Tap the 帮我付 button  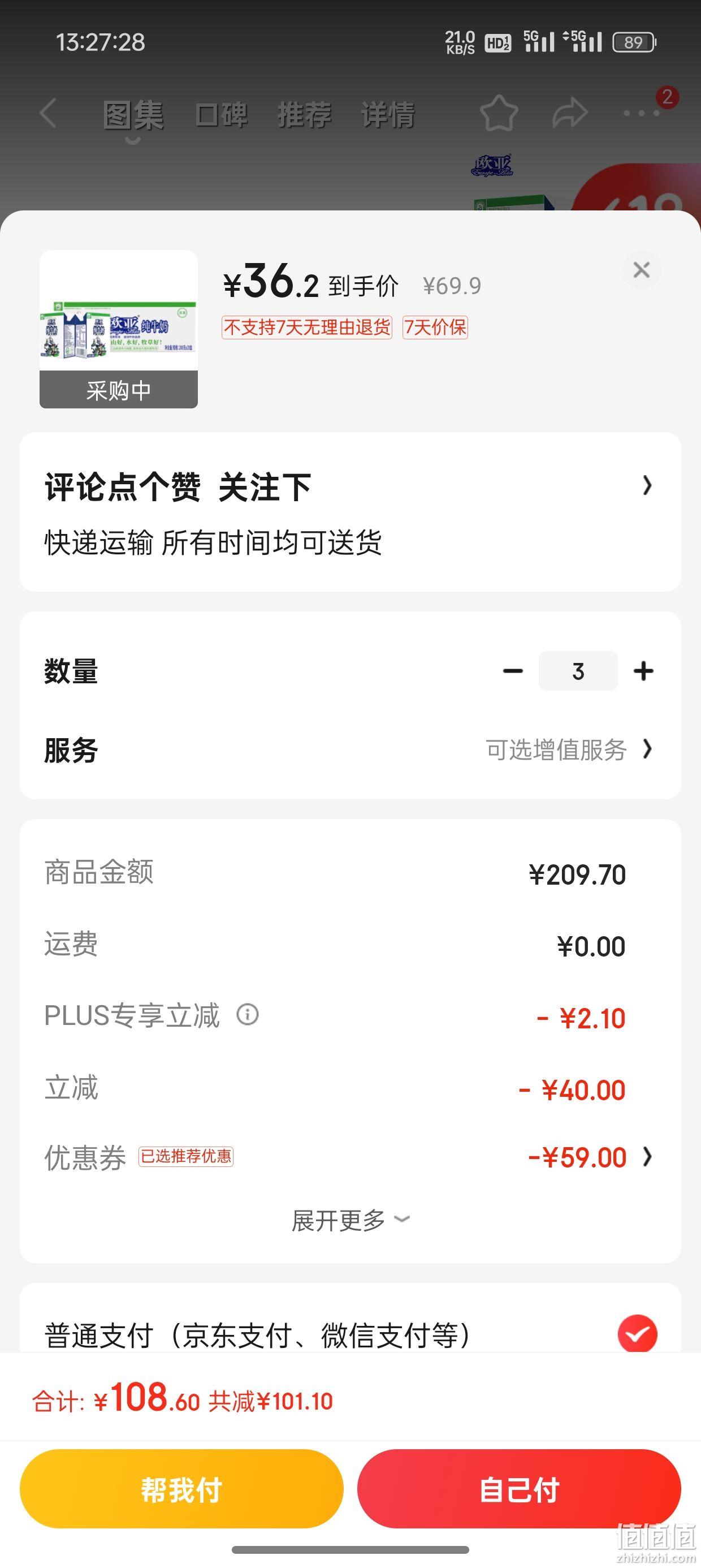(181, 1489)
